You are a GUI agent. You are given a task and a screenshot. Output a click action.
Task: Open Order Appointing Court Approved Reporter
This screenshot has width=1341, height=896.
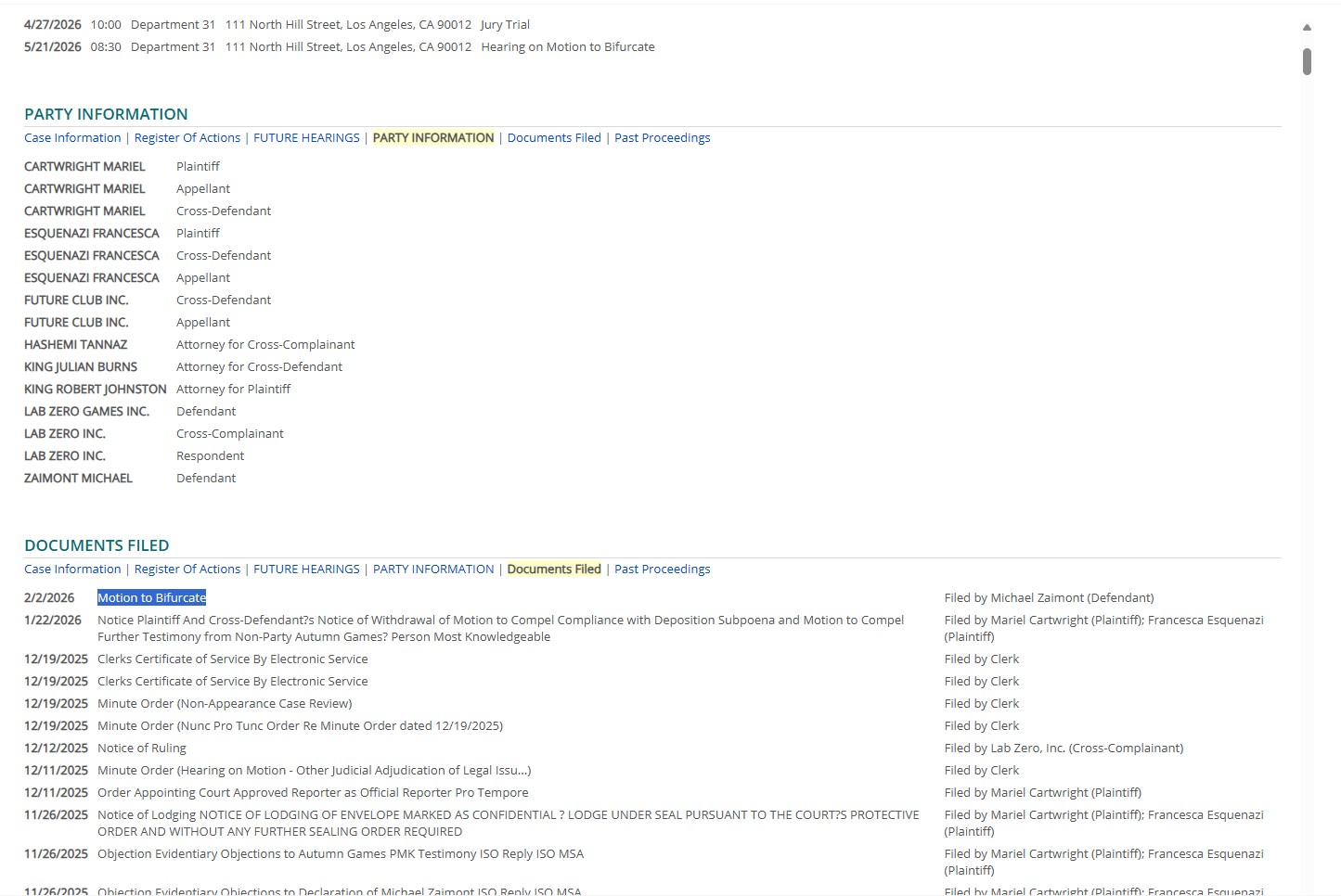[313, 793]
